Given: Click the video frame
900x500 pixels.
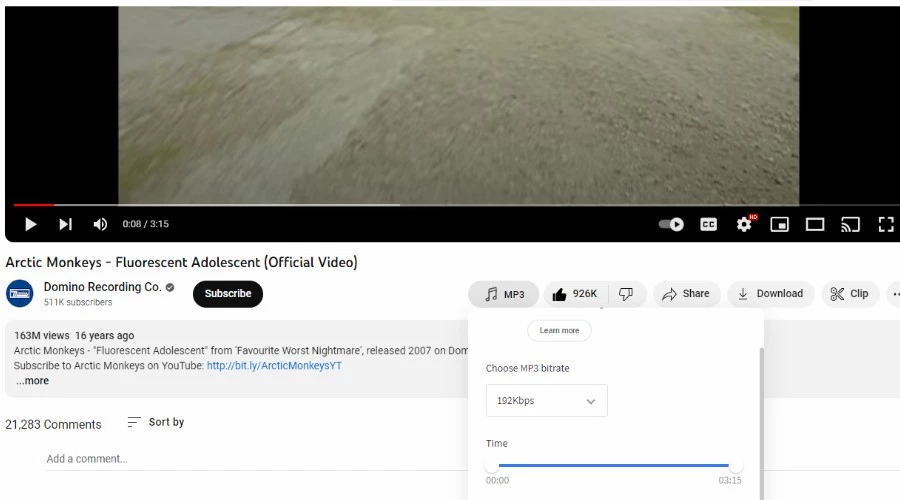Looking at the screenshot, I should tap(459, 104).
